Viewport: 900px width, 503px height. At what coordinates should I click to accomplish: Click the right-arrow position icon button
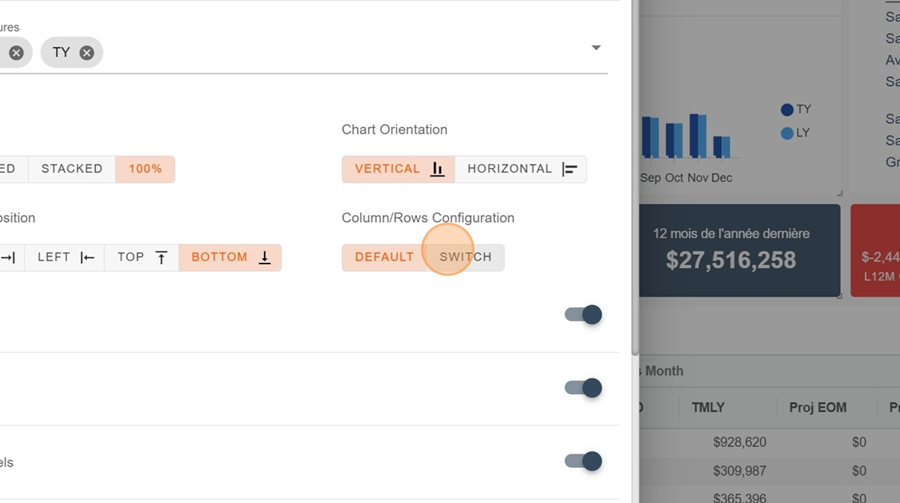tap(8, 257)
